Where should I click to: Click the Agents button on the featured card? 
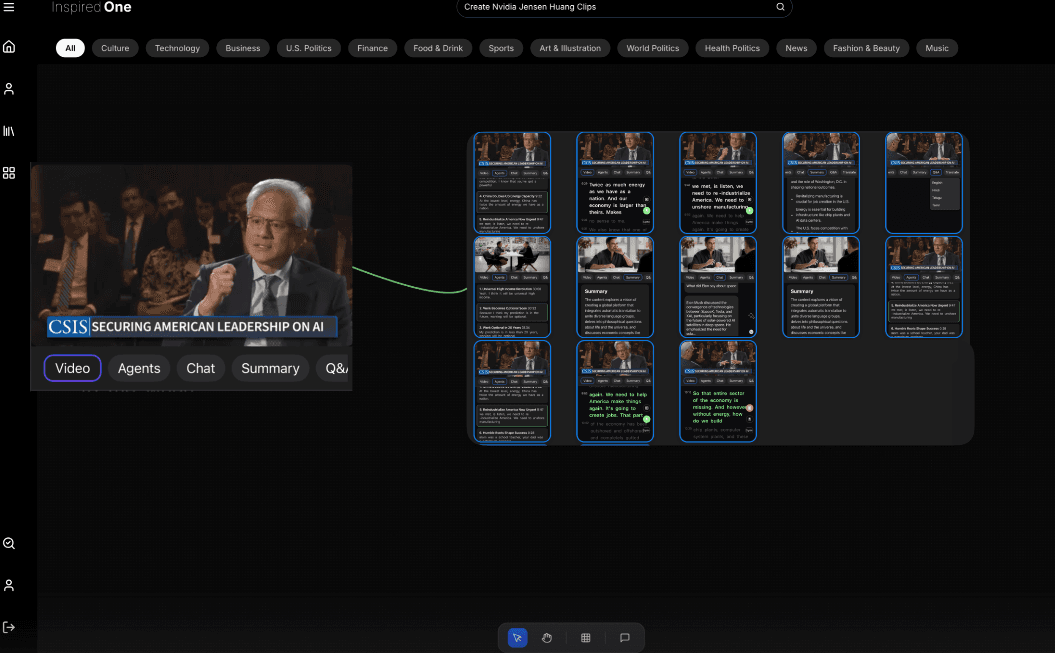139,368
